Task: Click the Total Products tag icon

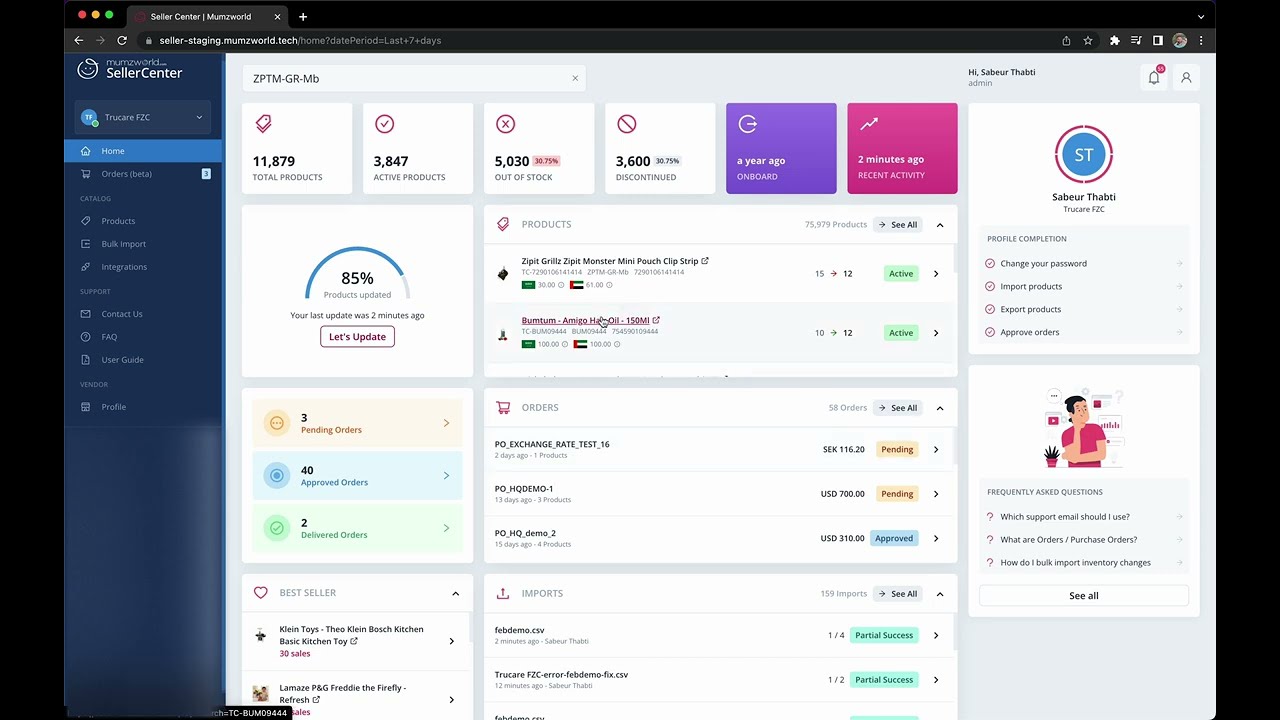Action: (x=263, y=123)
